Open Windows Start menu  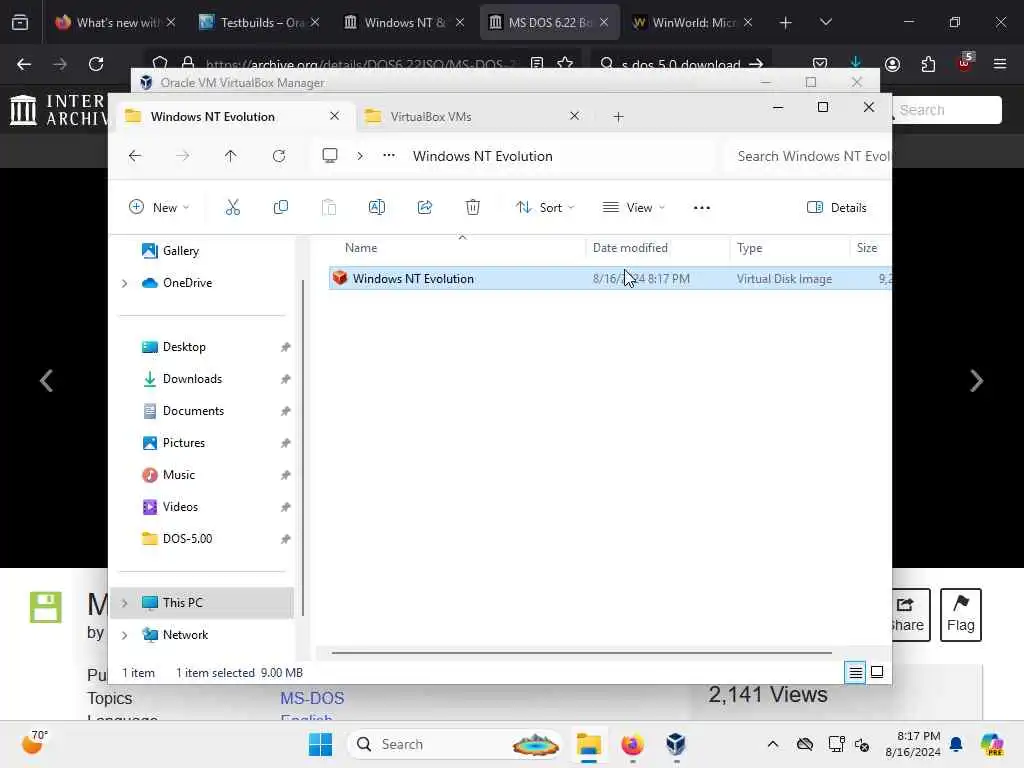pos(321,744)
